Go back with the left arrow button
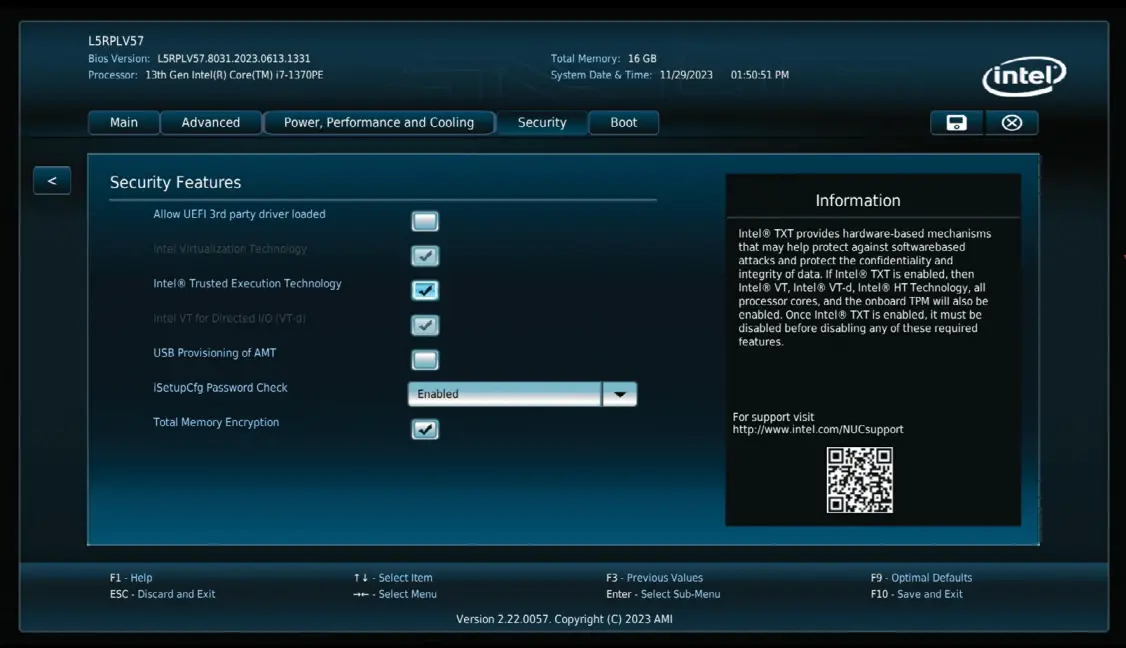 point(52,181)
